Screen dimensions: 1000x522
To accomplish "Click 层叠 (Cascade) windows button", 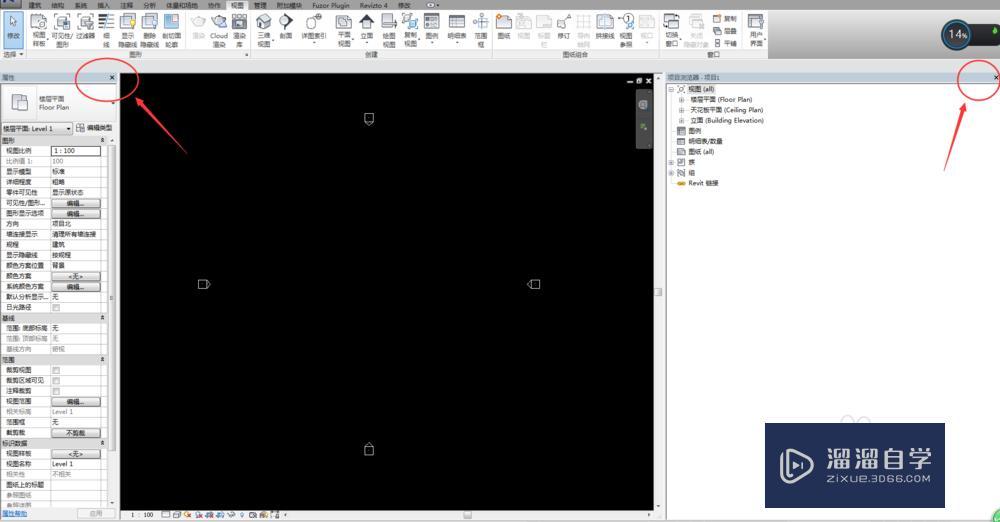I will click(724, 31).
